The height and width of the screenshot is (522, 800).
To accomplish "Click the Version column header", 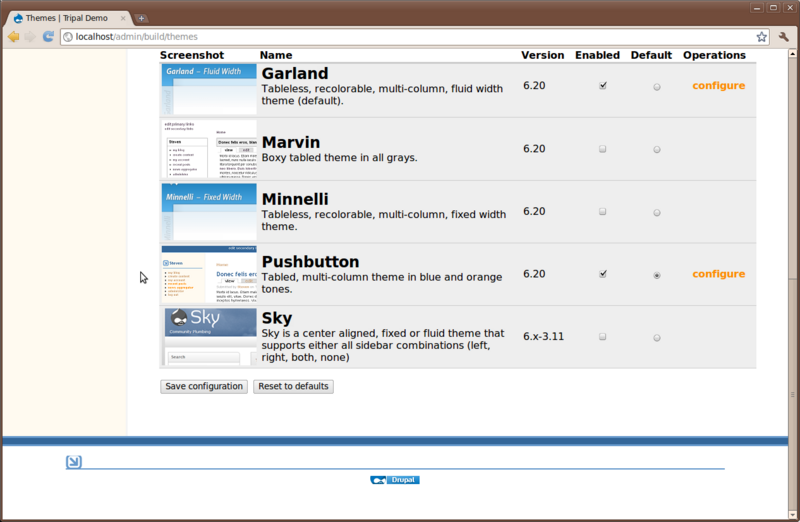I will [542, 55].
